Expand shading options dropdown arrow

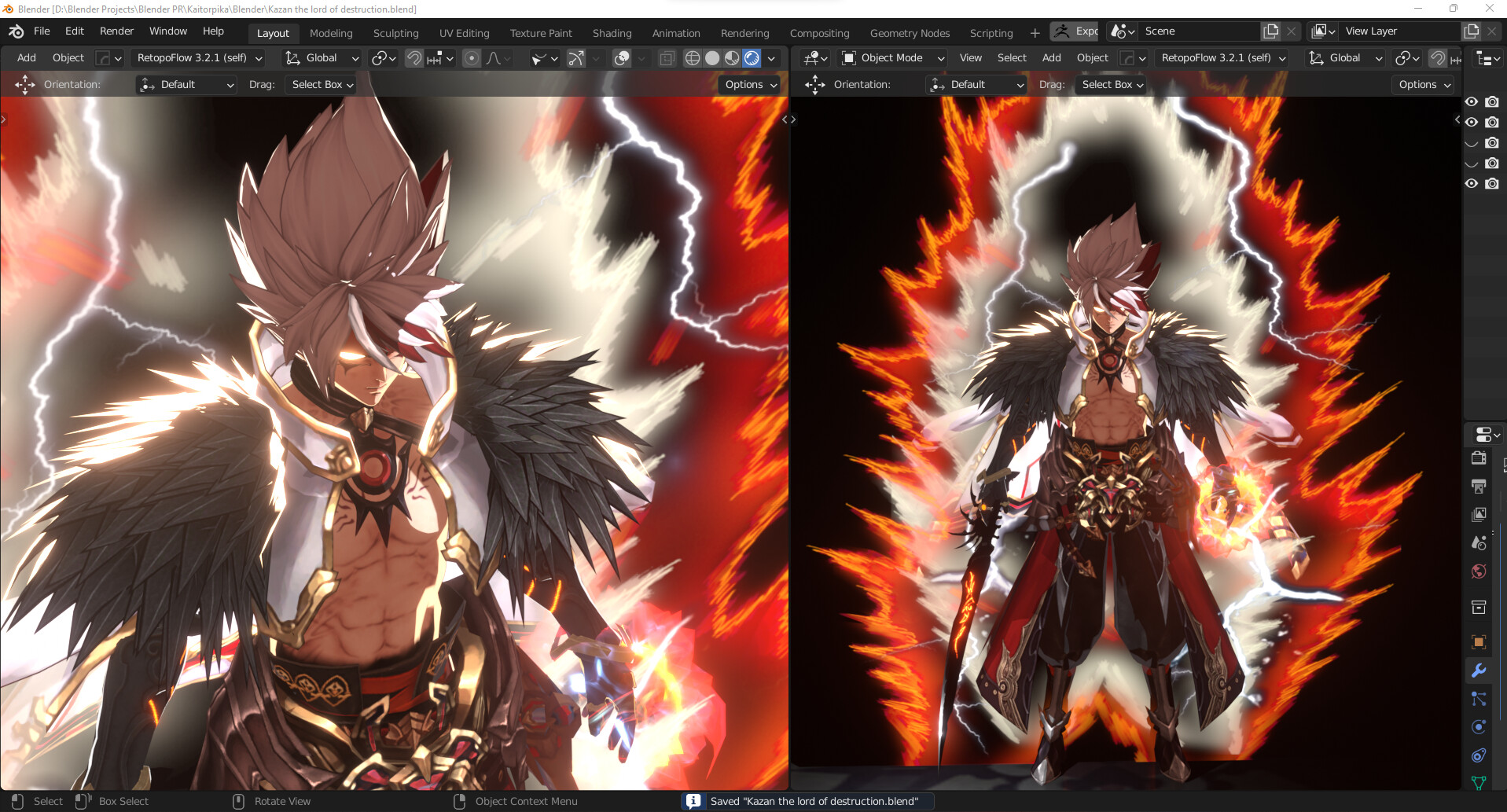pos(771,58)
